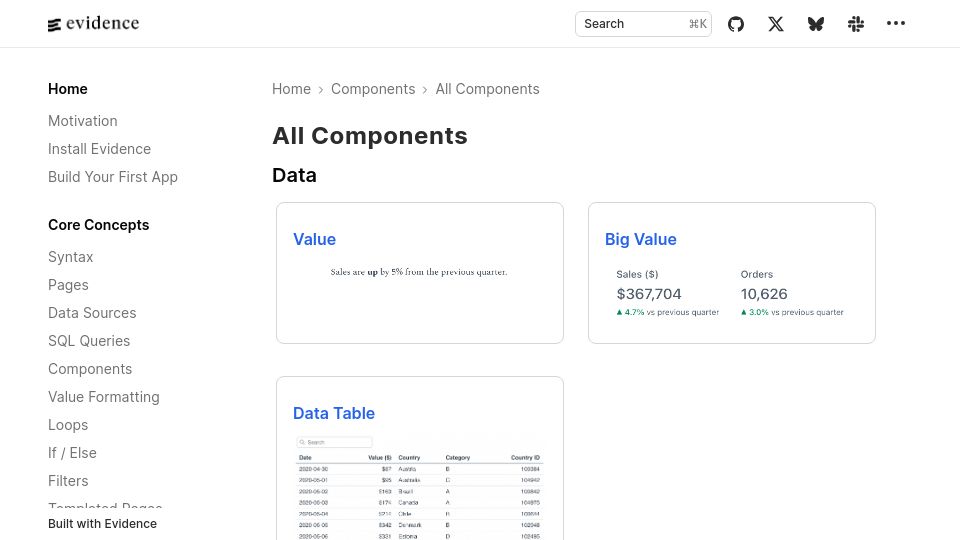The width and height of the screenshot is (960, 540).
Task: Open Home section in sidebar
Action: tap(68, 89)
